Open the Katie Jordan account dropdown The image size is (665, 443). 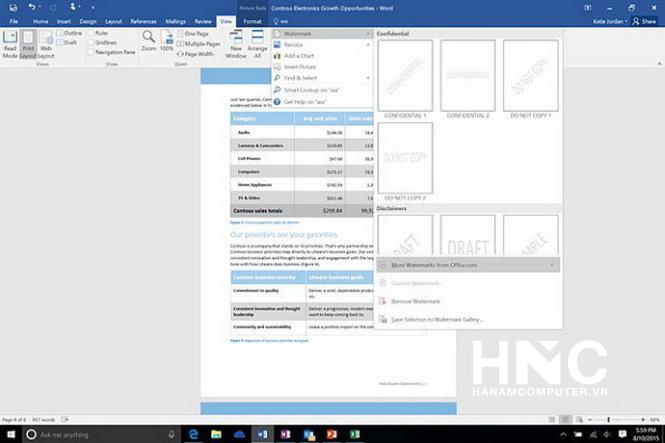(610, 21)
